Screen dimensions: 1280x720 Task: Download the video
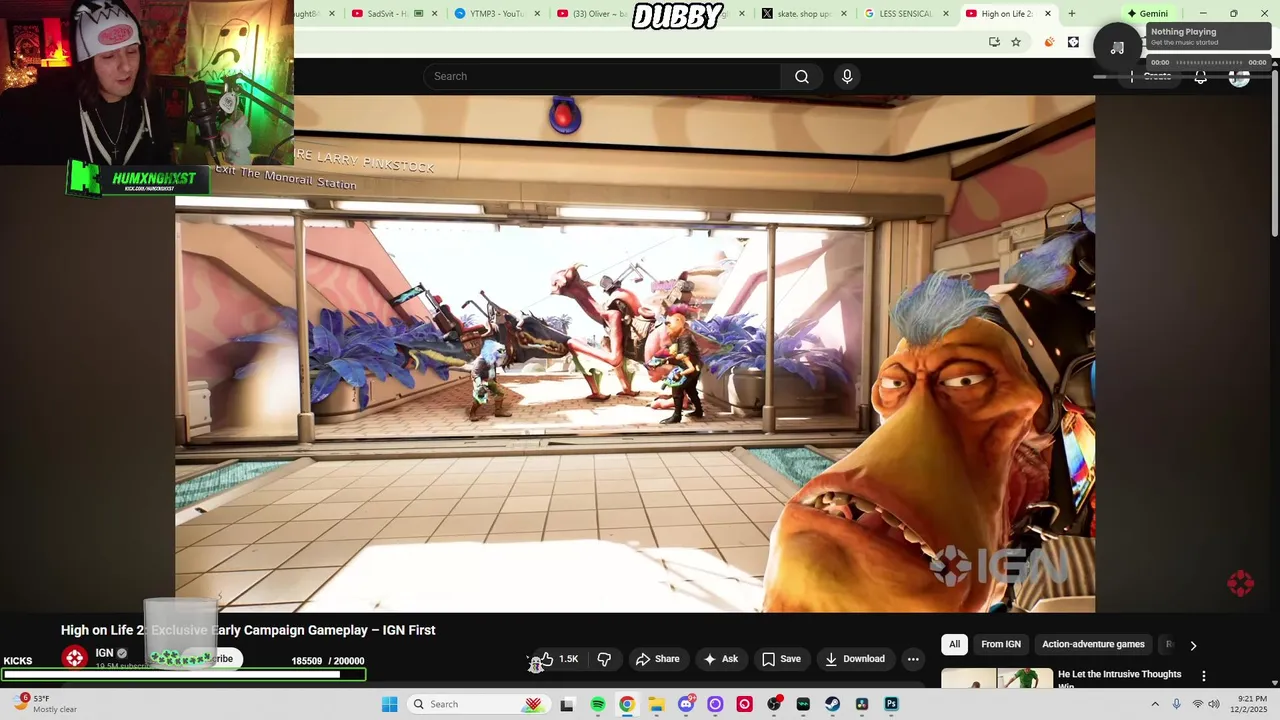pos(854,659)
